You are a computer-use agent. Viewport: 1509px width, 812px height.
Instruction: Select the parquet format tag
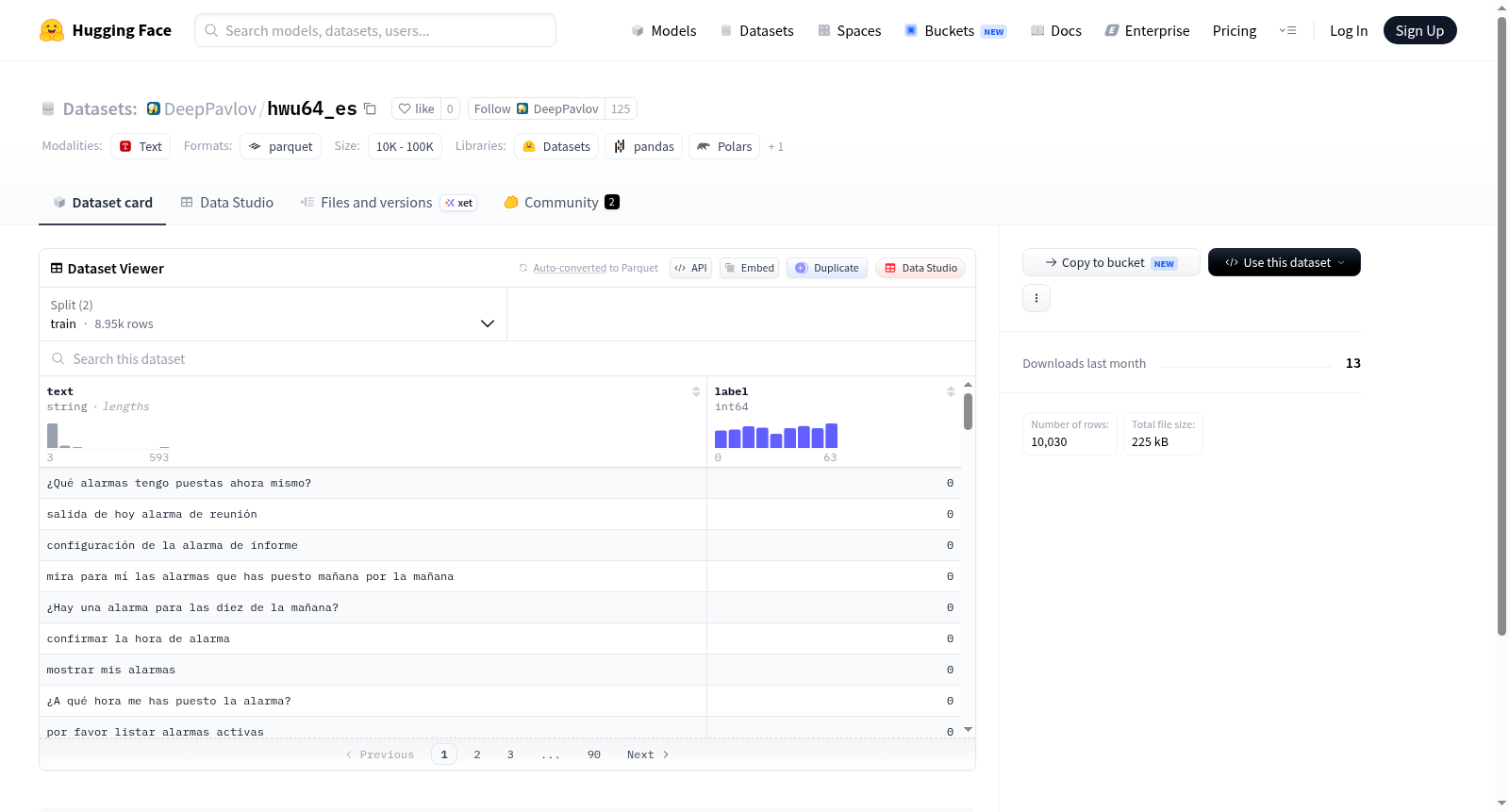point(280,146)
